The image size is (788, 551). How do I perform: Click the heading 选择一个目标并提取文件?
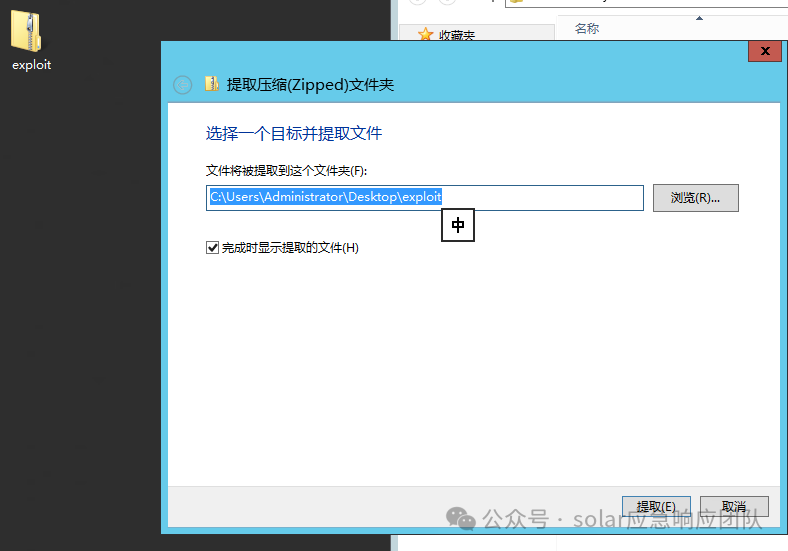(293, 133)
